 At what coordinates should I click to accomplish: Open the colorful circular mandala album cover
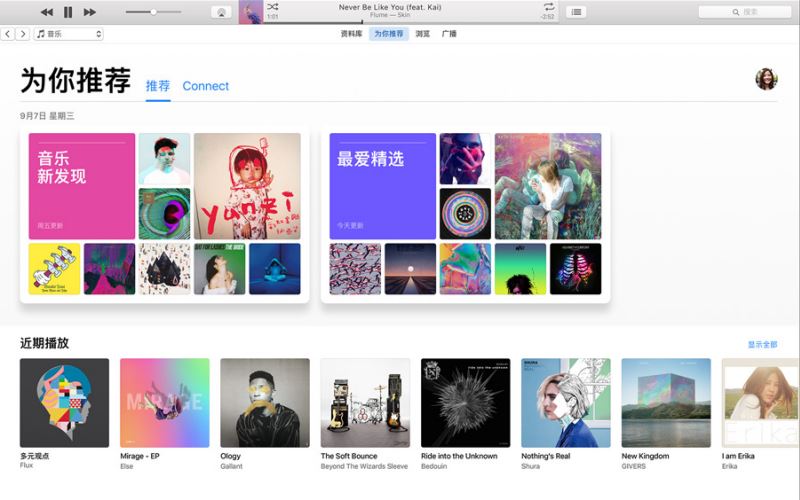tap(465, 214)
